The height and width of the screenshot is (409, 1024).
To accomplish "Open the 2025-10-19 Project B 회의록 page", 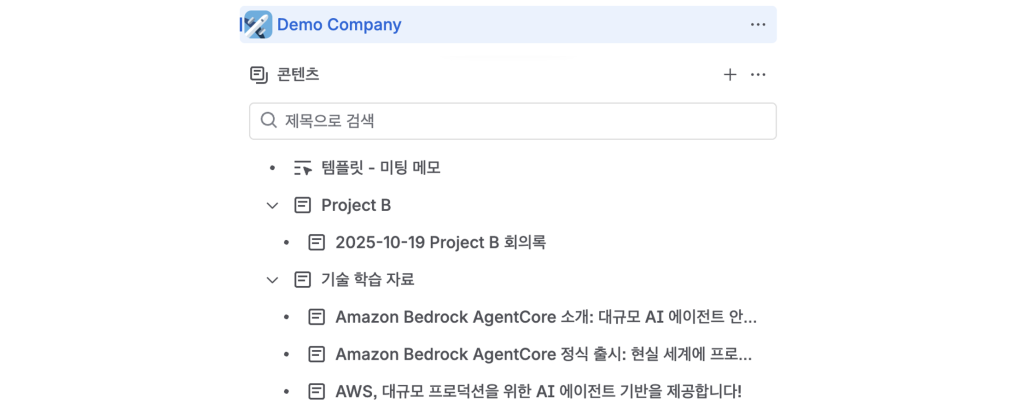I will (x=441, y=242).
